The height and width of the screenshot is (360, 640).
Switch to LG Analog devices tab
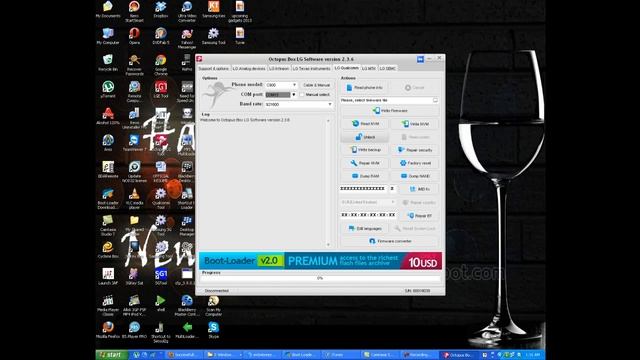click(x=249, y=69)
